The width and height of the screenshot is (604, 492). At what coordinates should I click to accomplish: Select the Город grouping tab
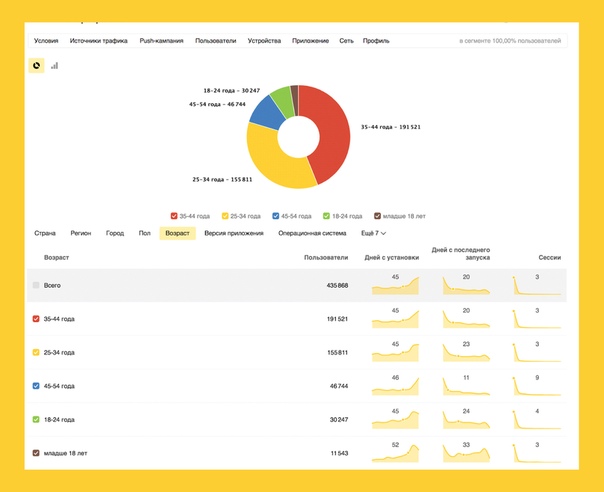115,233
